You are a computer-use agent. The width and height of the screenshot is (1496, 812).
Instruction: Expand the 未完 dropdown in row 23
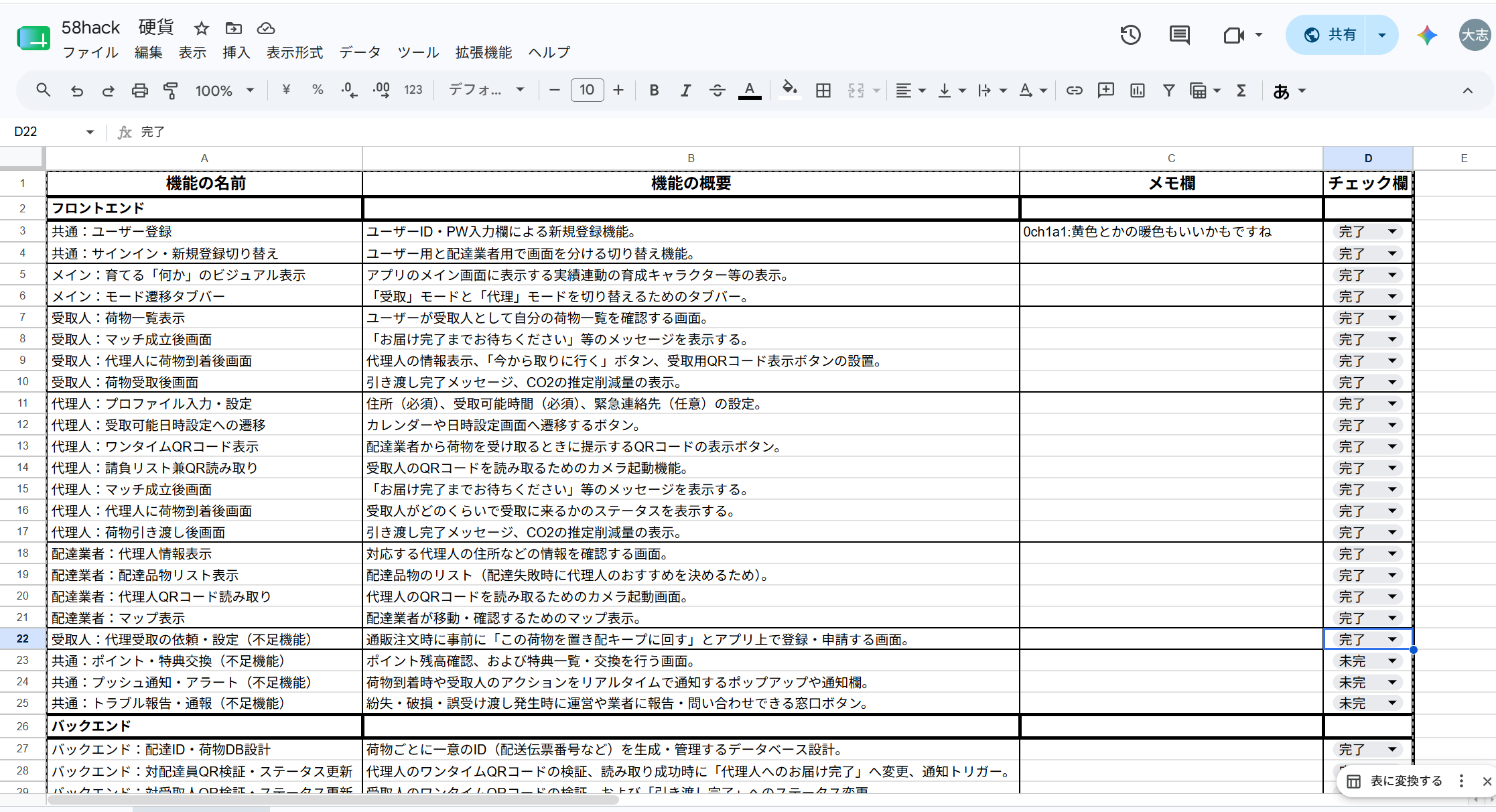tap(1392, 661)
